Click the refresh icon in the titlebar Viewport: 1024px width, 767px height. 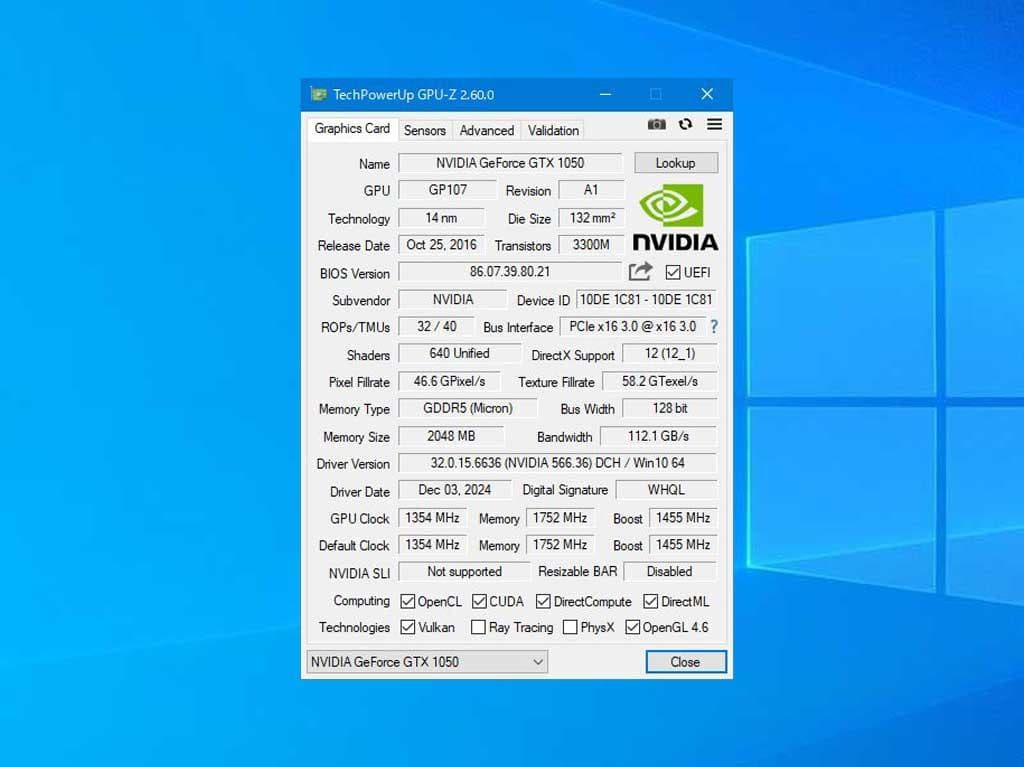point(686,123)
